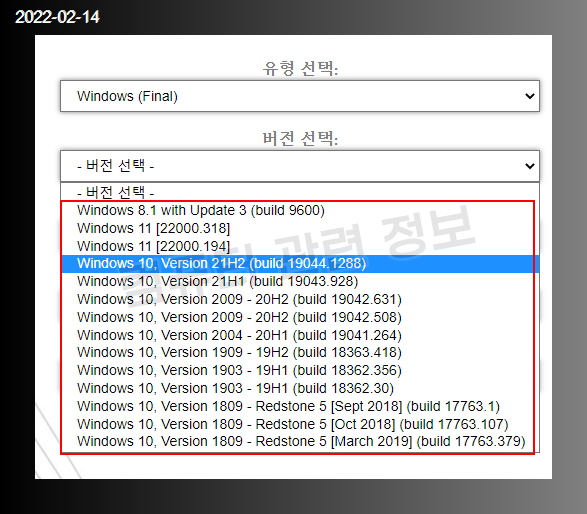This screenshot has width=587, height=514.
Task: Select Version 1909 - 19H2 build 18363.418
Action: point(299,353)
